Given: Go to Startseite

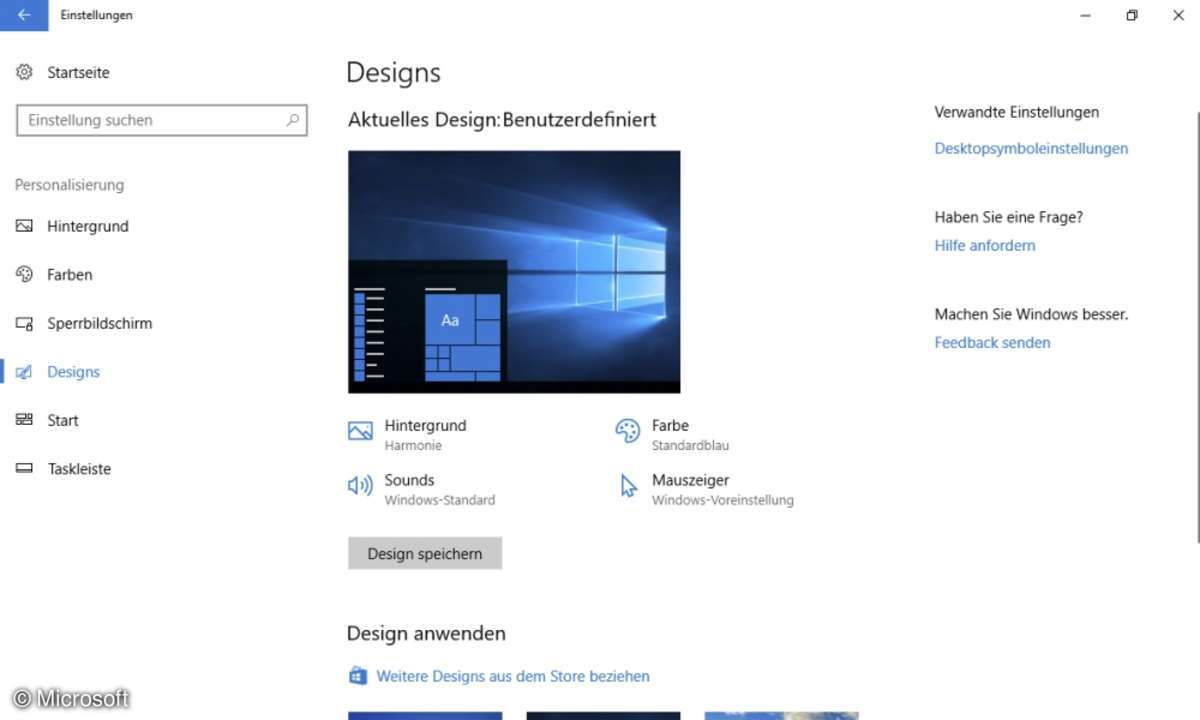Looking at the screenshot, I should (78, 72).
